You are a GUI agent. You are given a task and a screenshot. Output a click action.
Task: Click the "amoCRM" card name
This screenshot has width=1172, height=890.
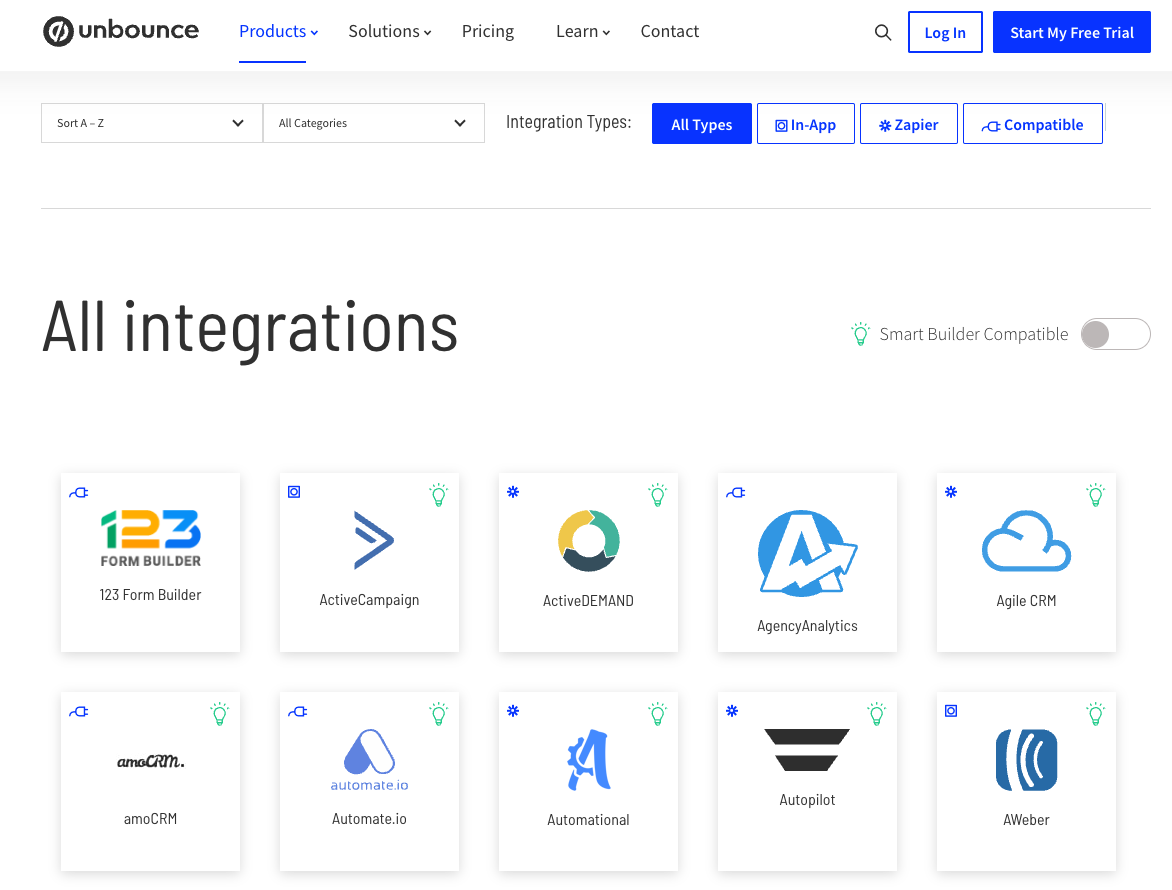tap(150, 819)
